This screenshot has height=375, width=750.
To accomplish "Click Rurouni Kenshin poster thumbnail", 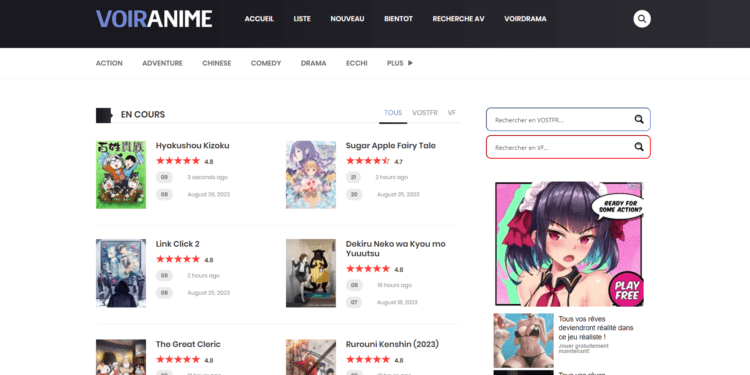I will tap(311, 357).
